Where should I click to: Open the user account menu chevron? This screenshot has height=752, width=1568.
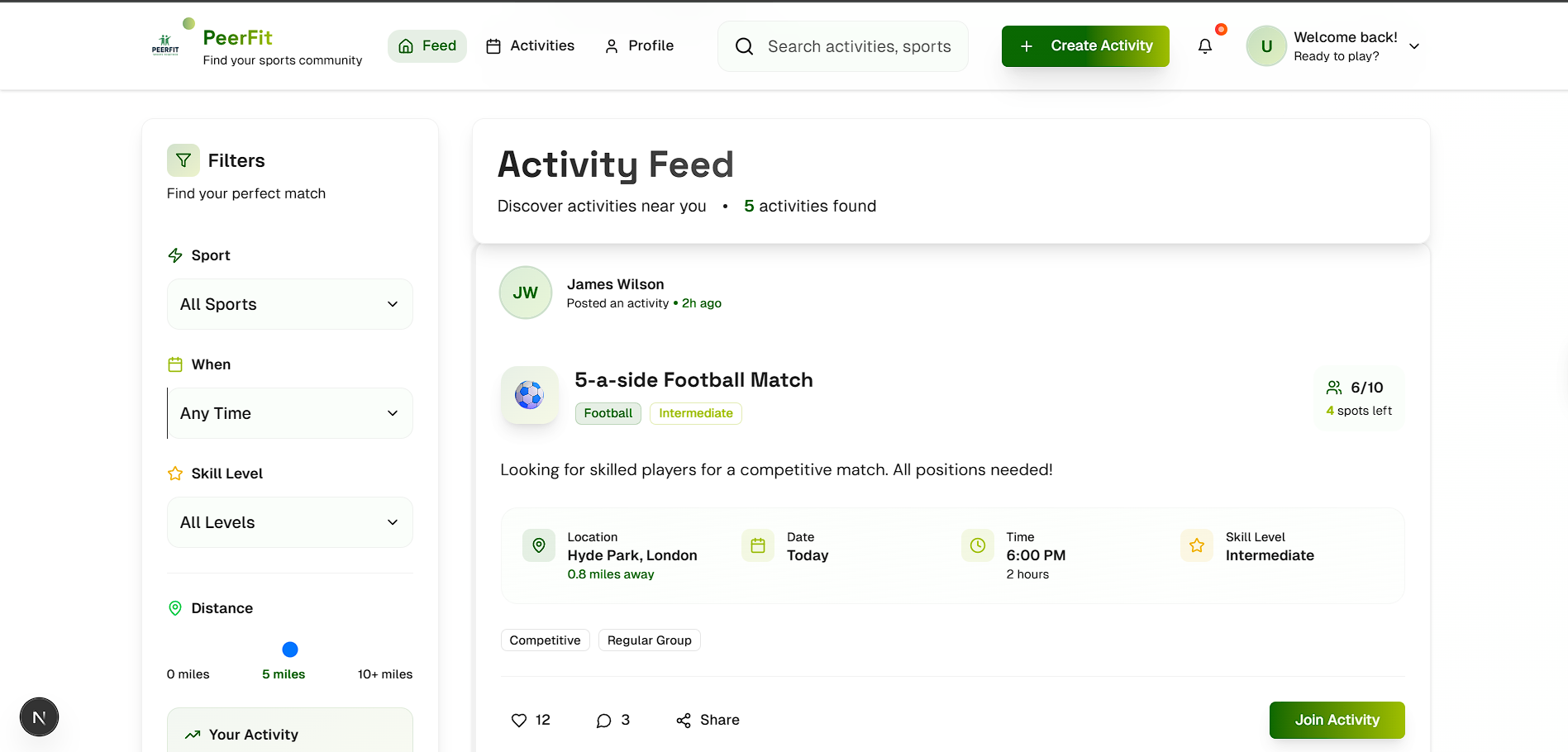tap(1414, 46)
